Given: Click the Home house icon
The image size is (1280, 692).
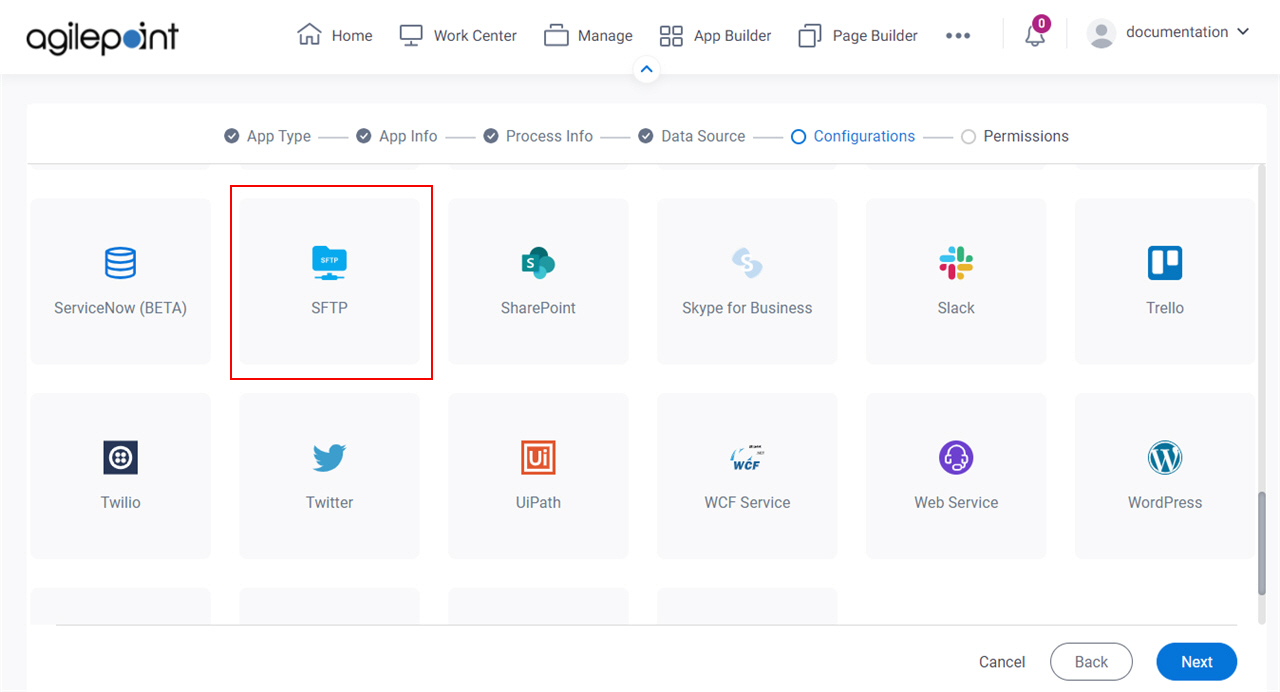Looking at the screenshot, I should point(309,35).
